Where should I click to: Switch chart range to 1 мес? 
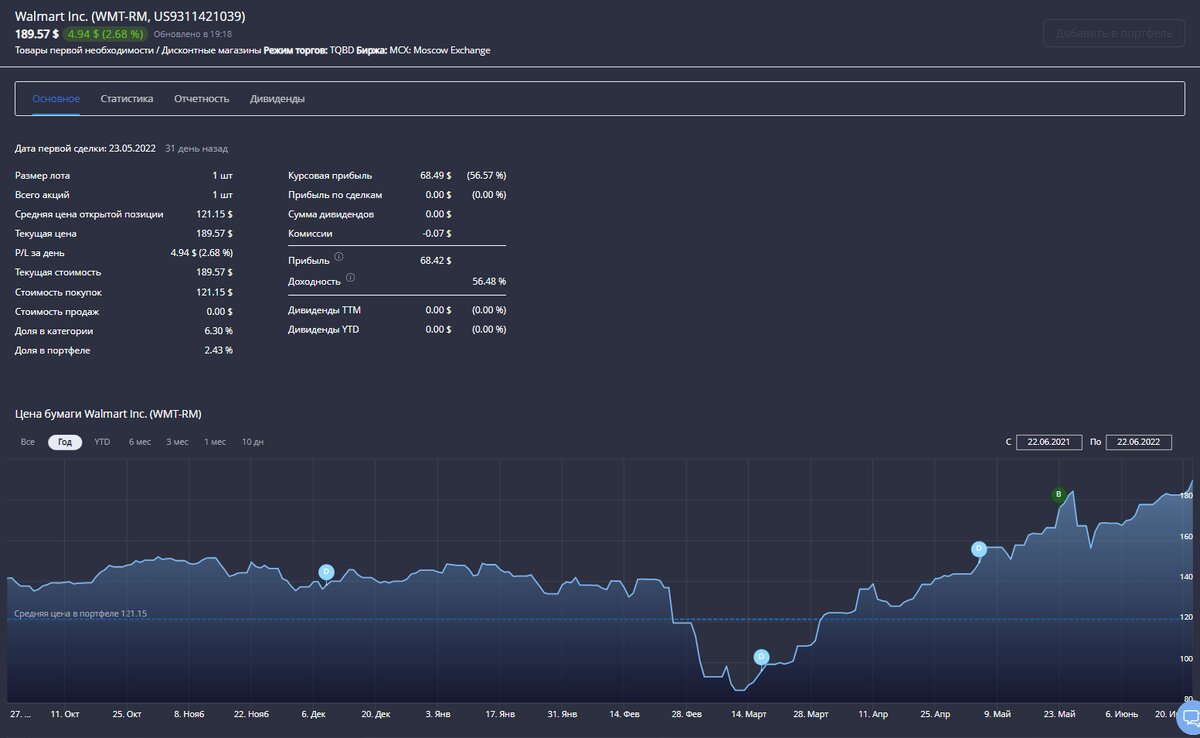tap(215, 442)
